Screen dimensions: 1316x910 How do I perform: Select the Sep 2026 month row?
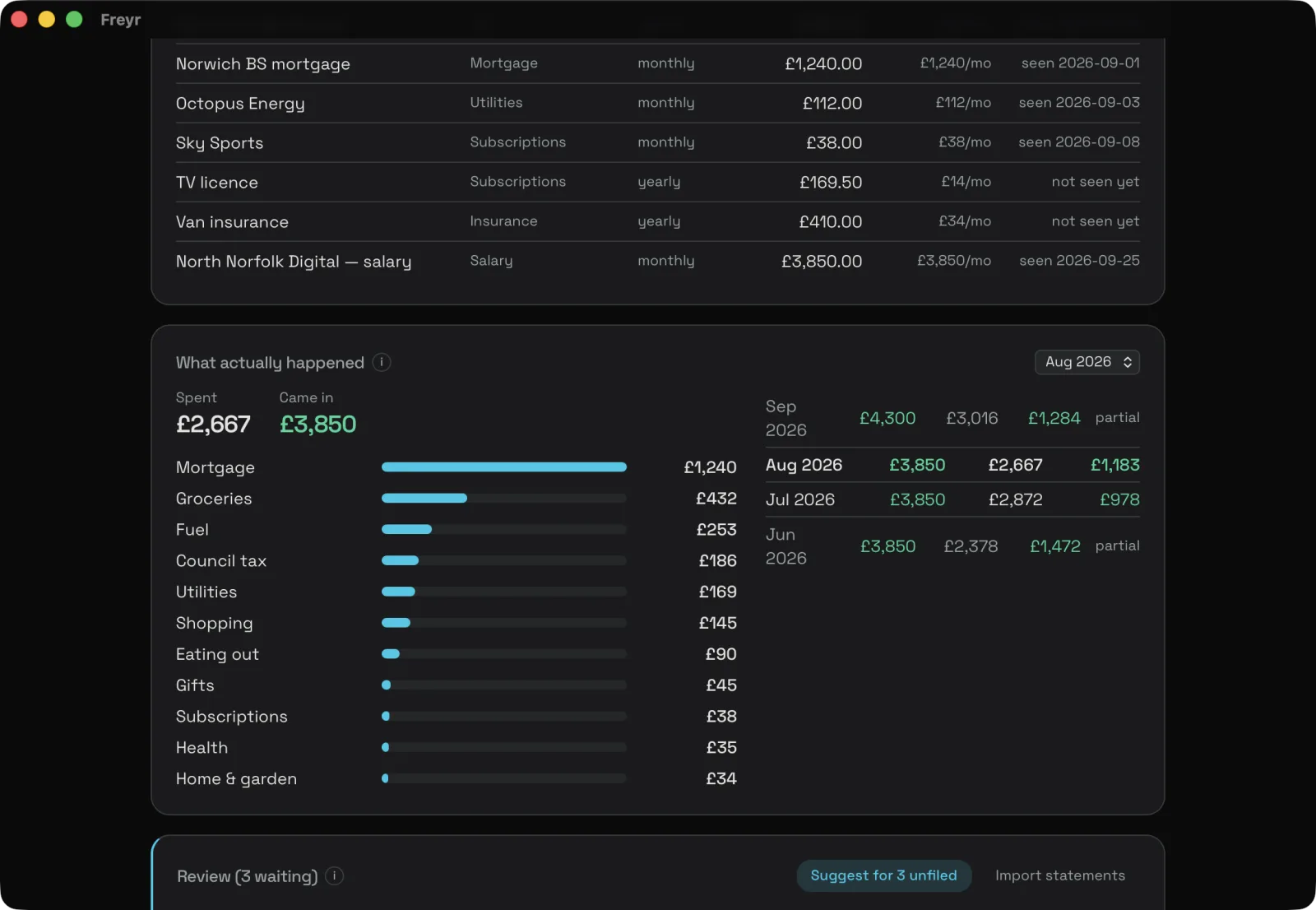point(952,418)
